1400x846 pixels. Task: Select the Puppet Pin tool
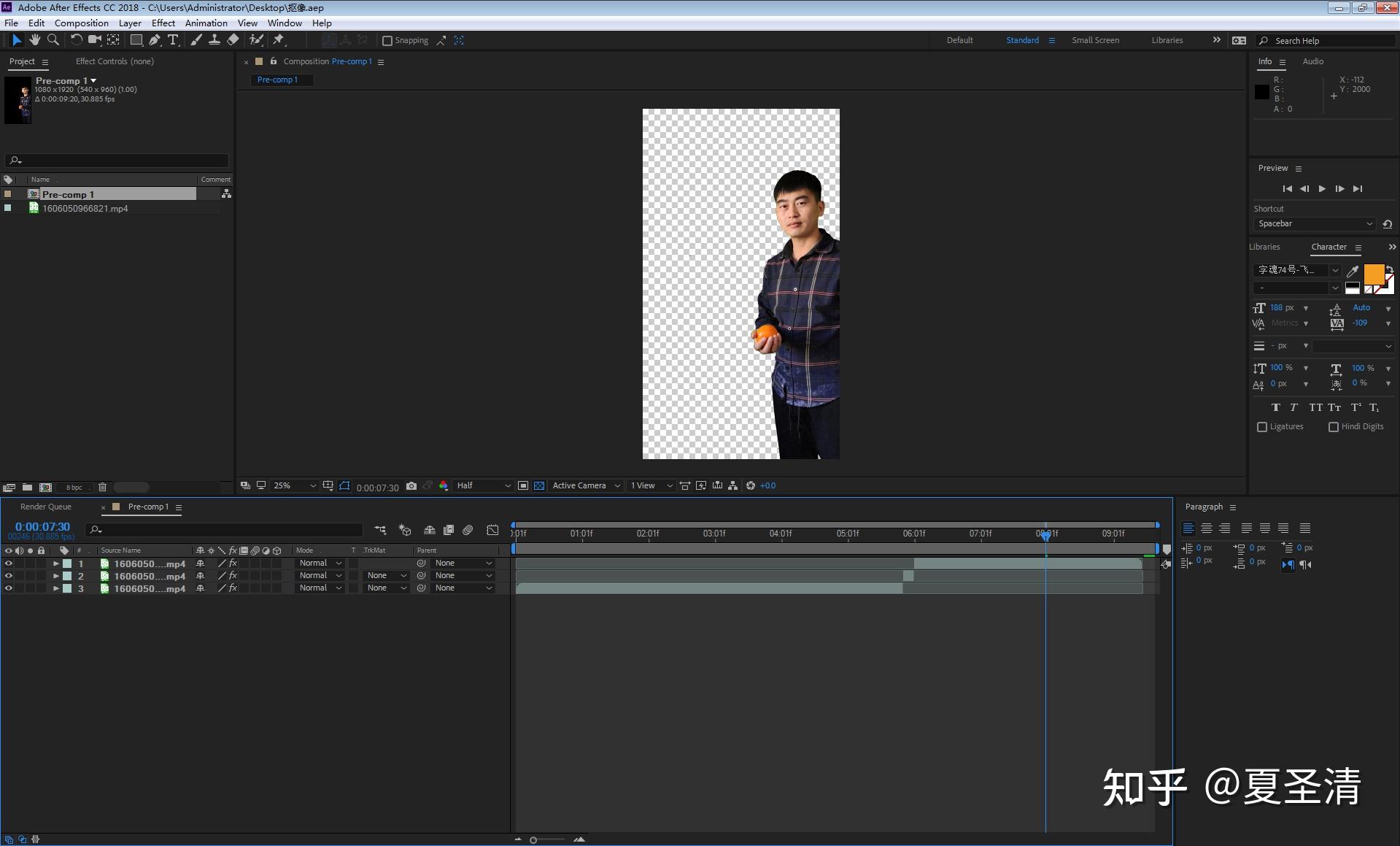tap(278, 40)
